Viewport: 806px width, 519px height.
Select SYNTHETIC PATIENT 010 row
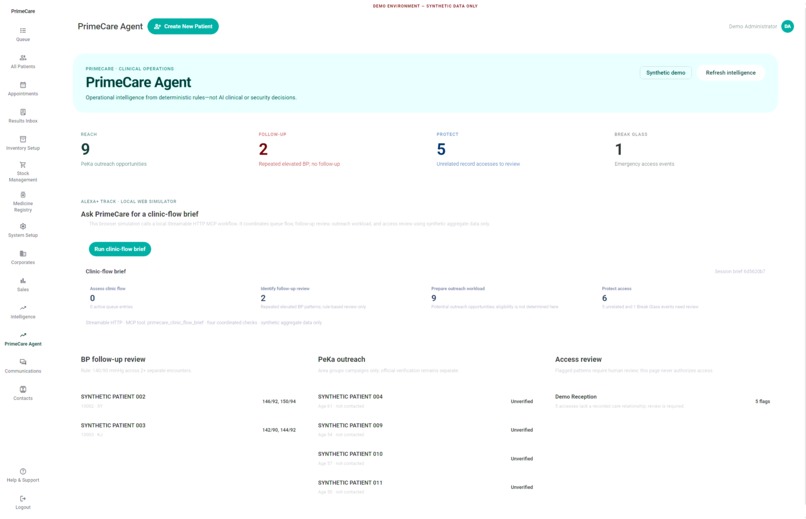point(426,459)
